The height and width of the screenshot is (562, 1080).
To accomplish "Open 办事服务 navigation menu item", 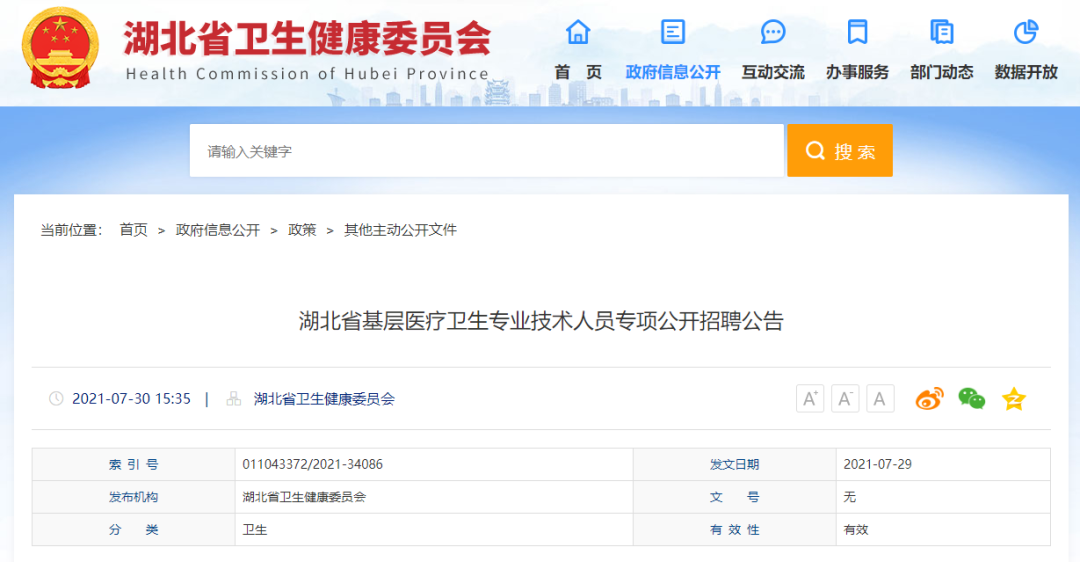I will (858, 72).
